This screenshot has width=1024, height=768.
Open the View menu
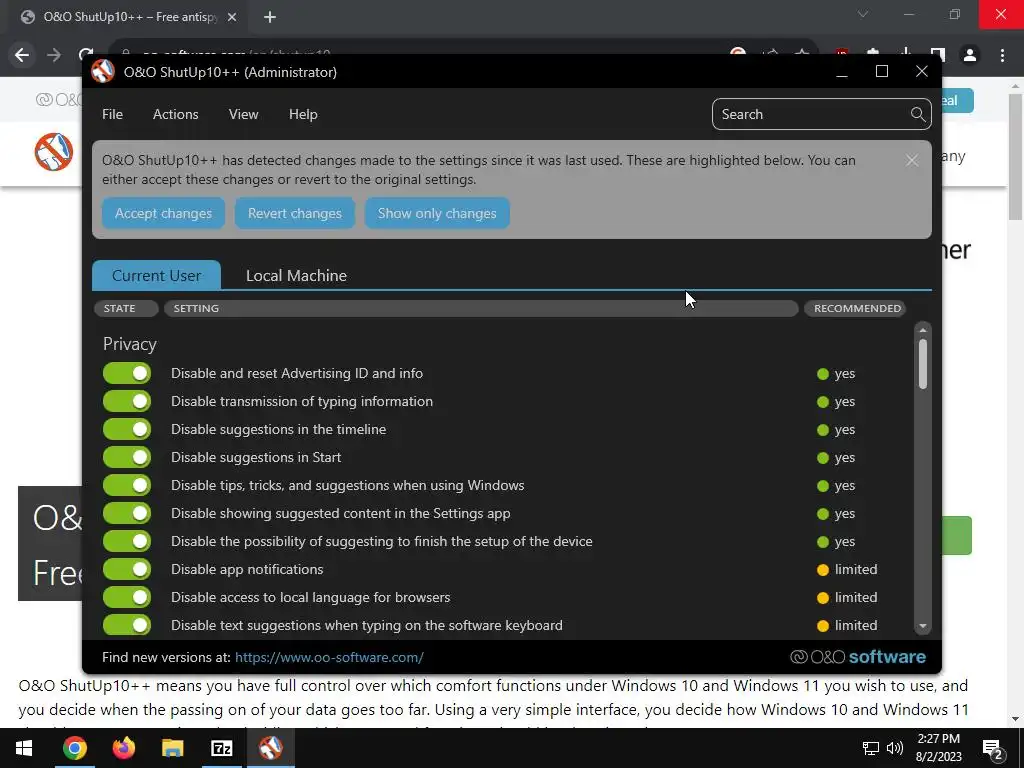[x=244, y=114]
